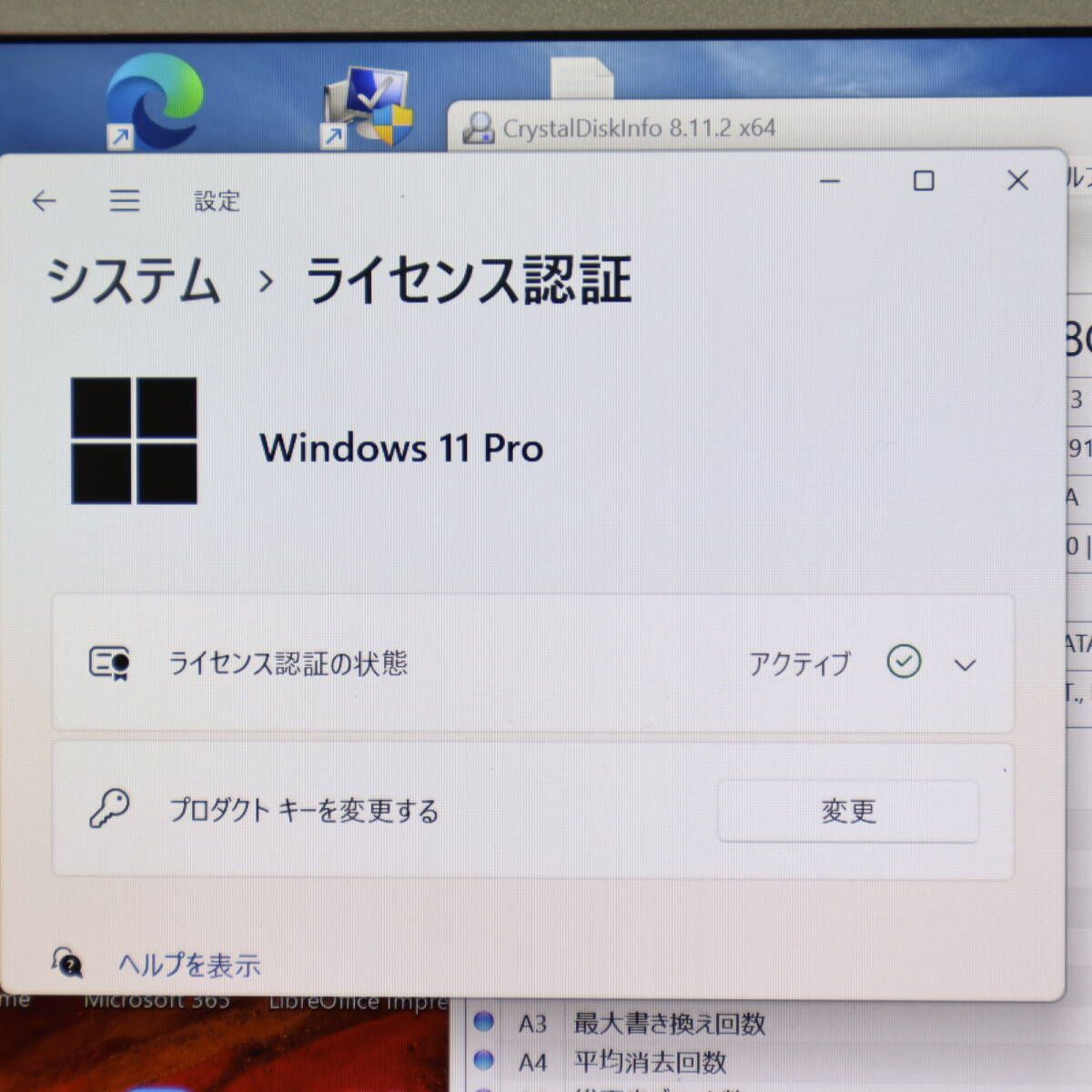Click the Windows 11 Pro edition text
The image size is (1092, 1092).
pos(401,448)
